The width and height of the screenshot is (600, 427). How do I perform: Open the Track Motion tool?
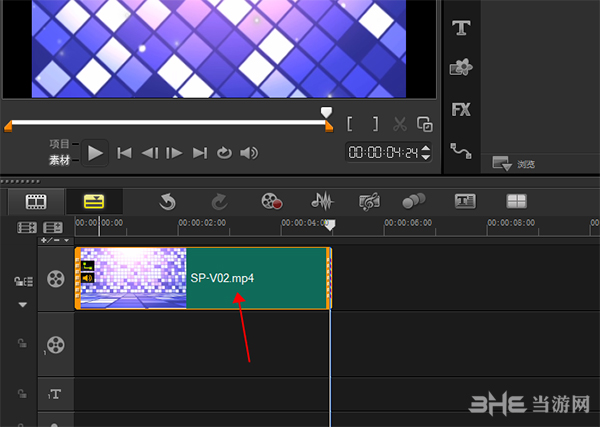pos(414,200)
